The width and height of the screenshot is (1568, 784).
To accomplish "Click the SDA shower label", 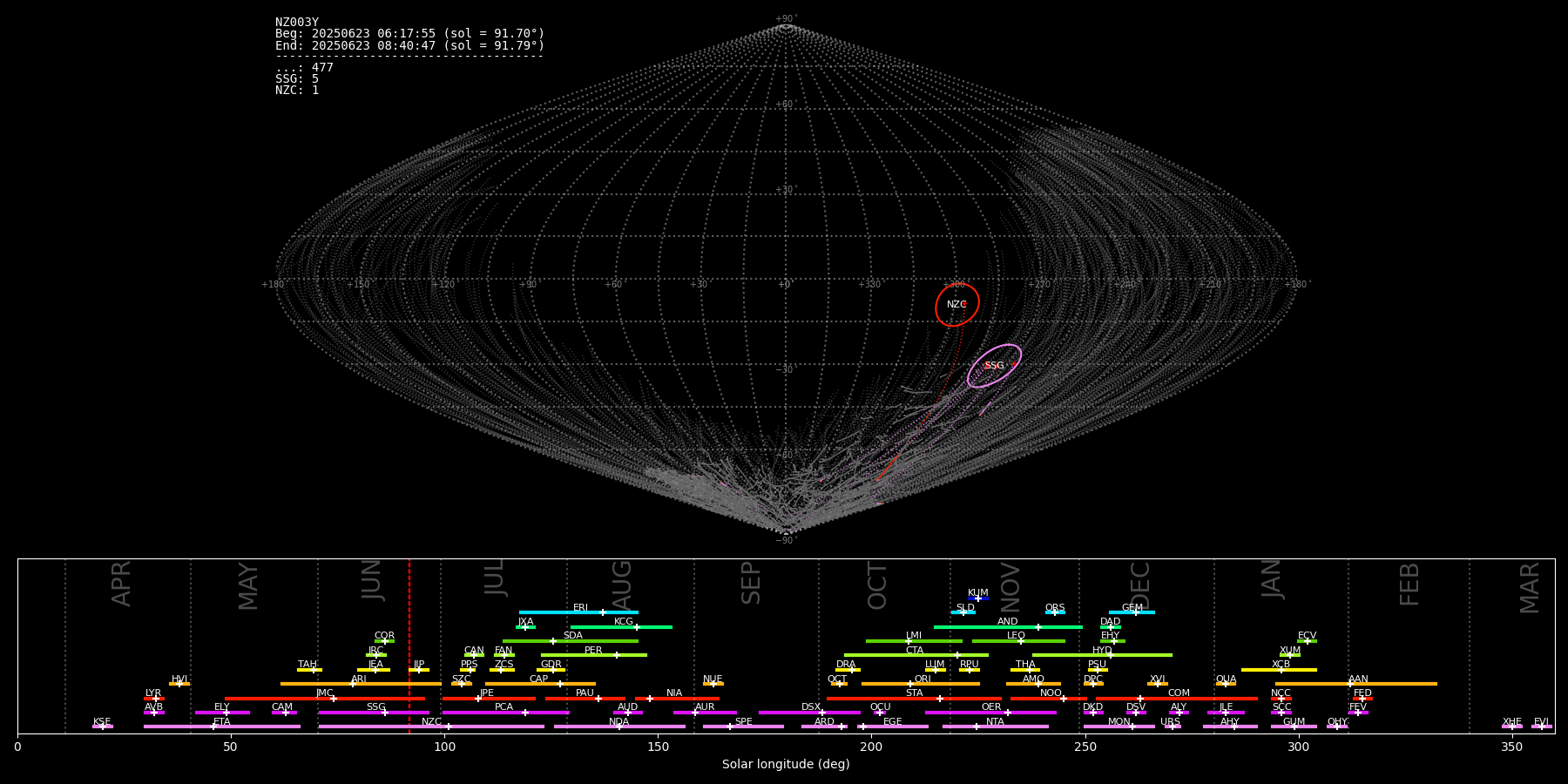I will 573,636.
